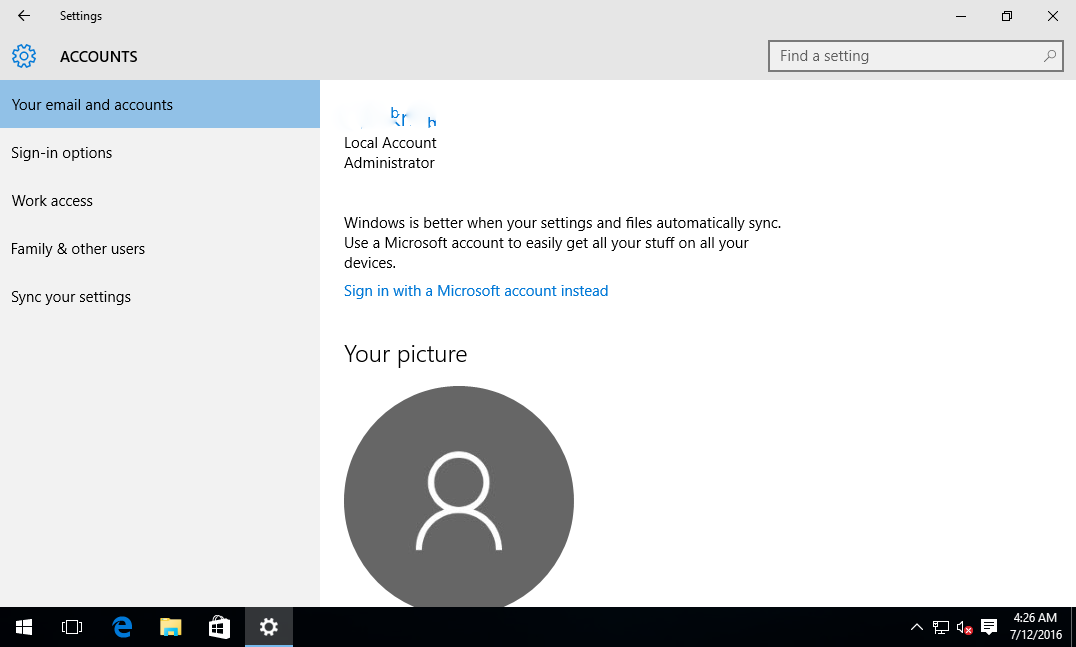Click the search magnifier icon
The image size is (1076, 647).
click(x=1049, y=56)
